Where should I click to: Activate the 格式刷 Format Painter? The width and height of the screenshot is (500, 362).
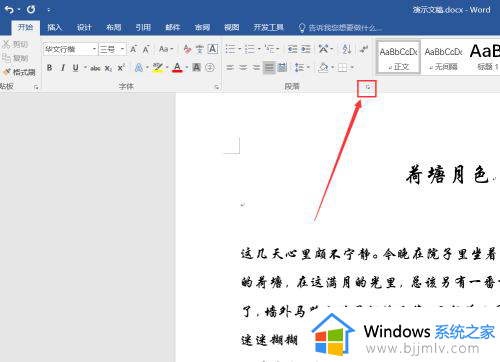[x=19, y=72]
